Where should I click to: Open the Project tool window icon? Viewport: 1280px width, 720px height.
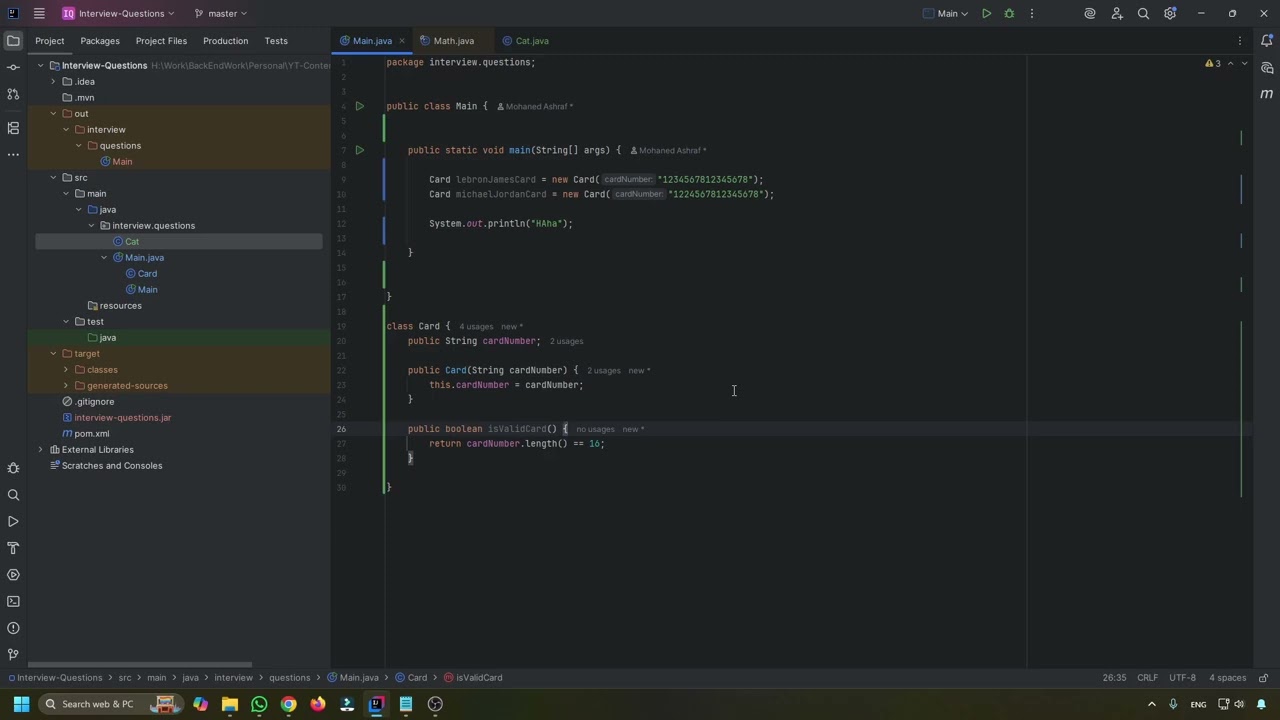(13, 41)
